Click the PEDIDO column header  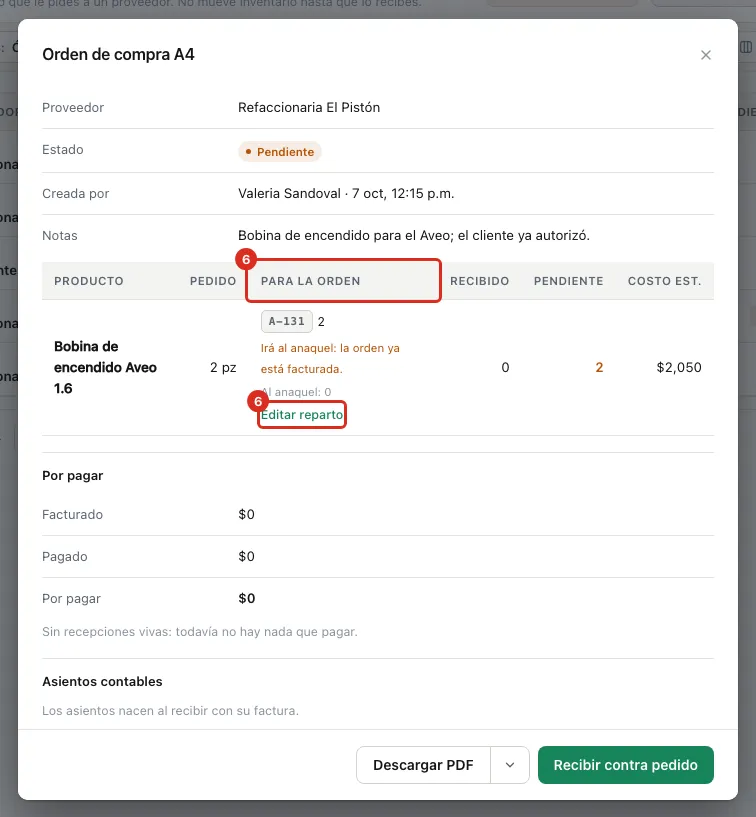(x=213, y=281)
